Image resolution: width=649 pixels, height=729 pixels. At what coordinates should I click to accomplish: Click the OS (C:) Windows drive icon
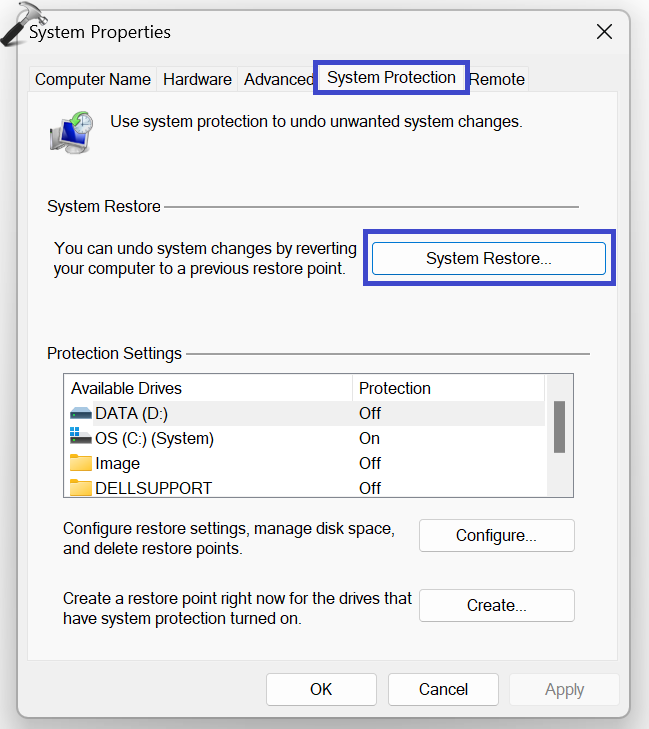click(81, 438)
